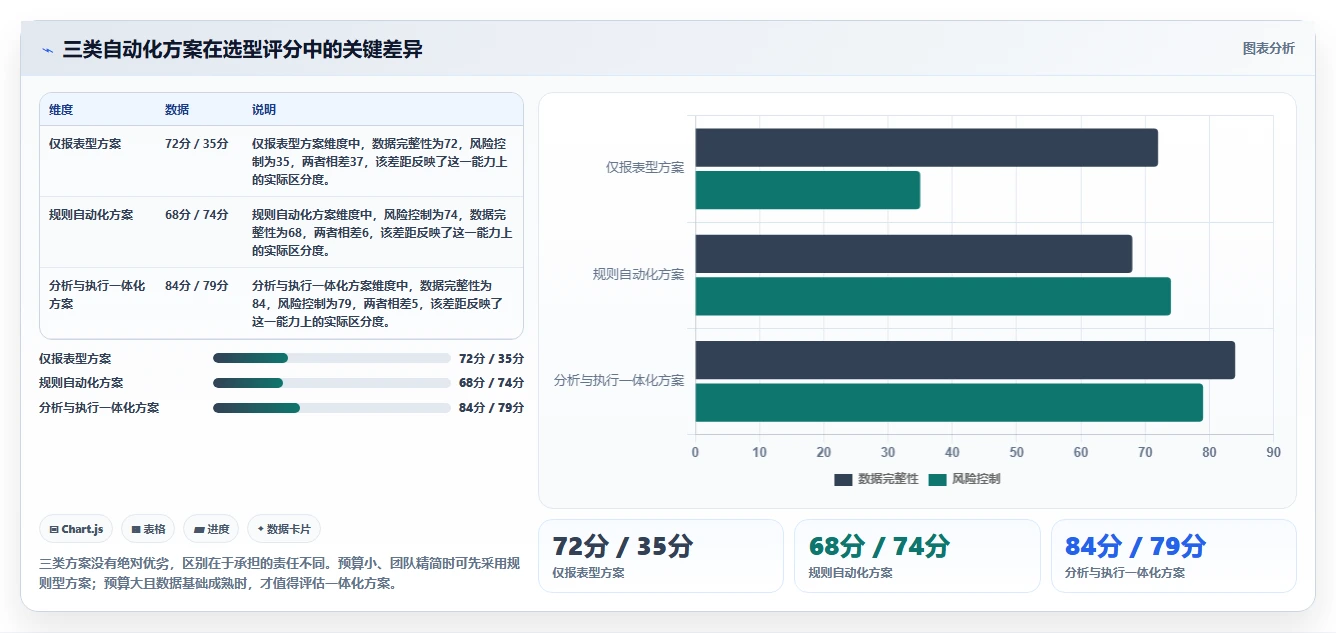Click the 规则自动化方案 description text in table
Viewport: 1336px width, 633px height.
(382, 233)
